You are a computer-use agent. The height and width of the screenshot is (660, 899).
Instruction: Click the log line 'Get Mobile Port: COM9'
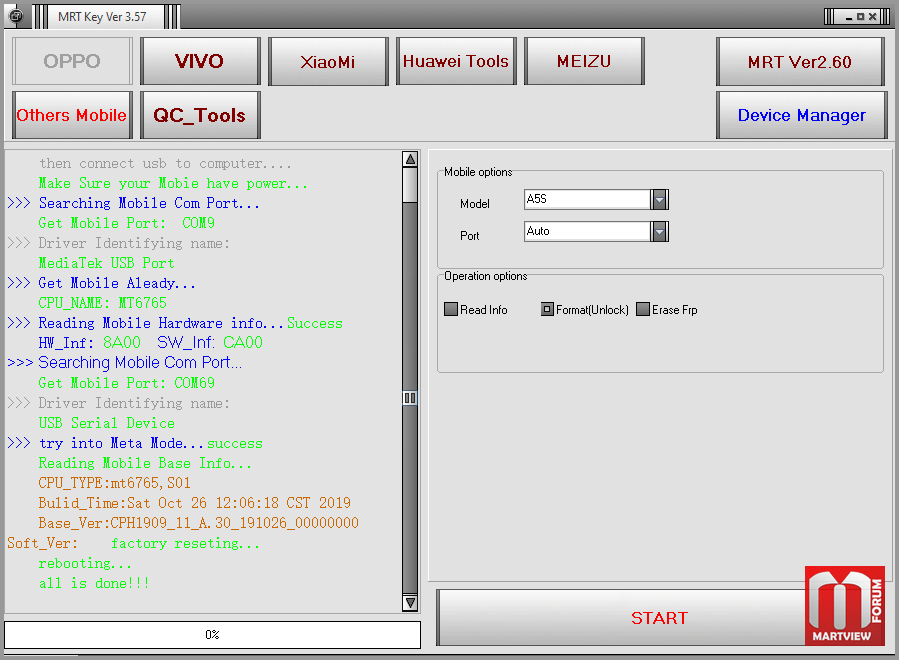coord(127,223)
